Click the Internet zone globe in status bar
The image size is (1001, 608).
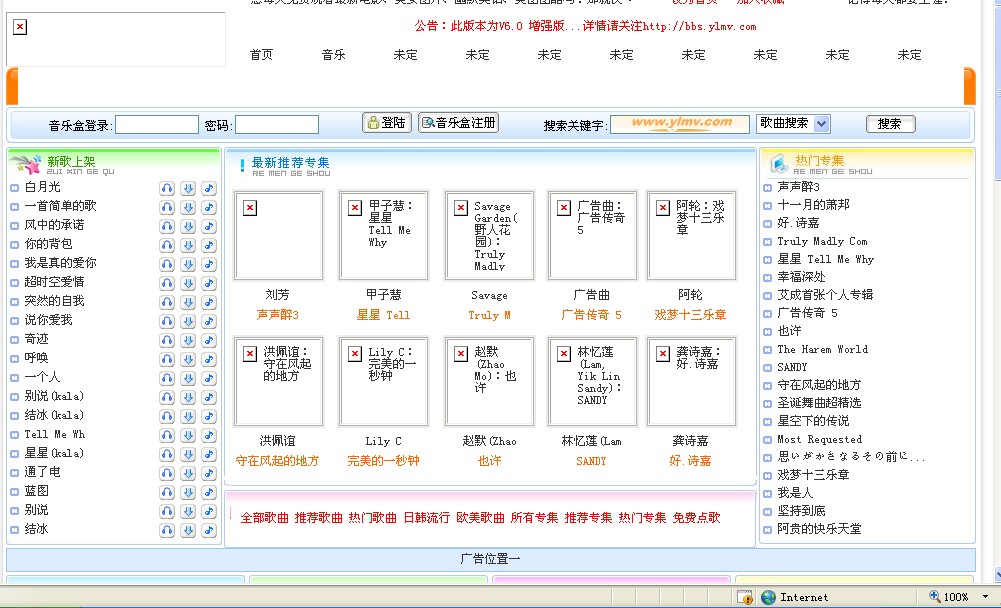pyautogui.click(x=768, y=597)
